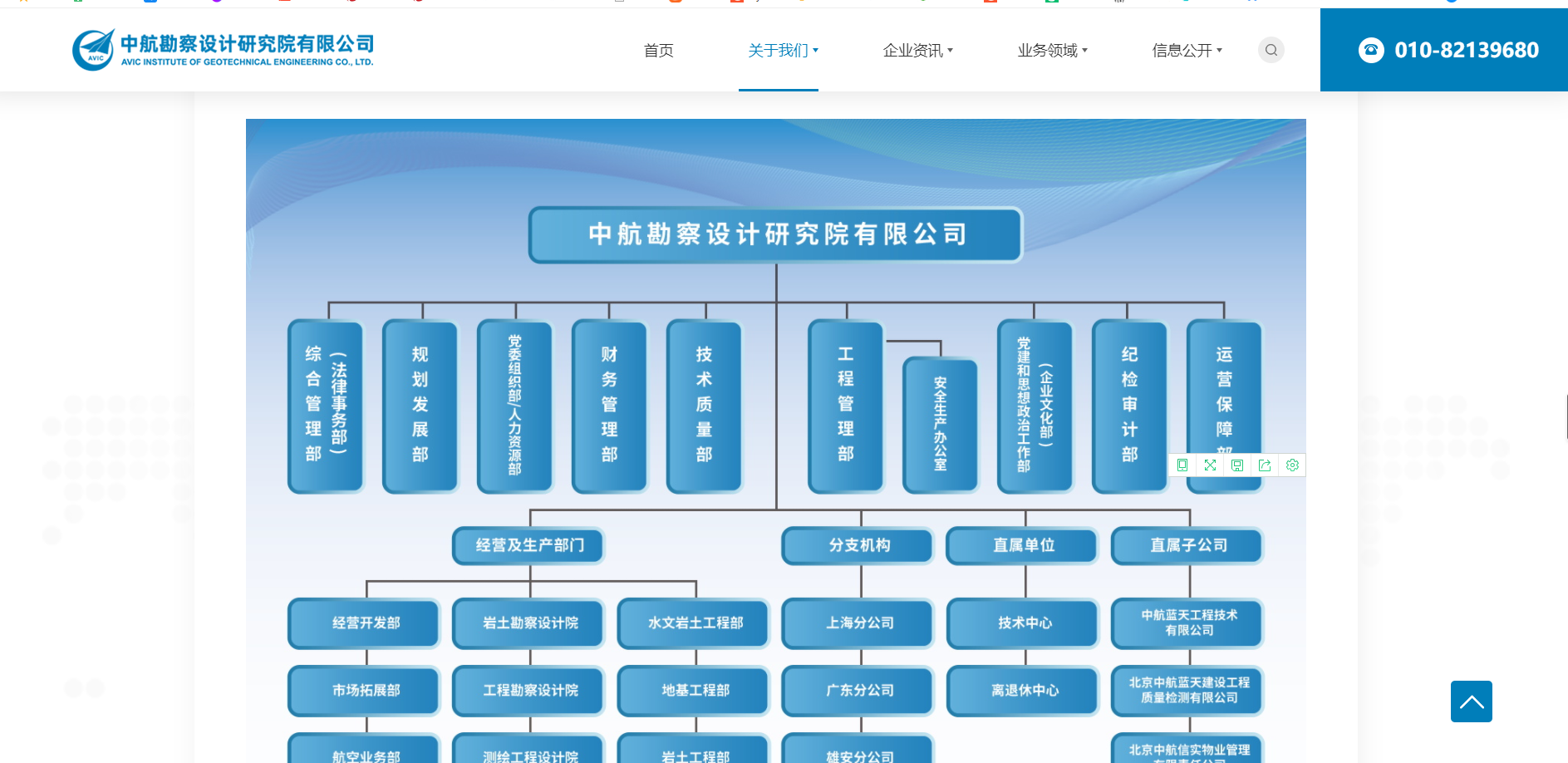Click the organization chart image
Screen dimensions: 1568x763
[775, 441]
